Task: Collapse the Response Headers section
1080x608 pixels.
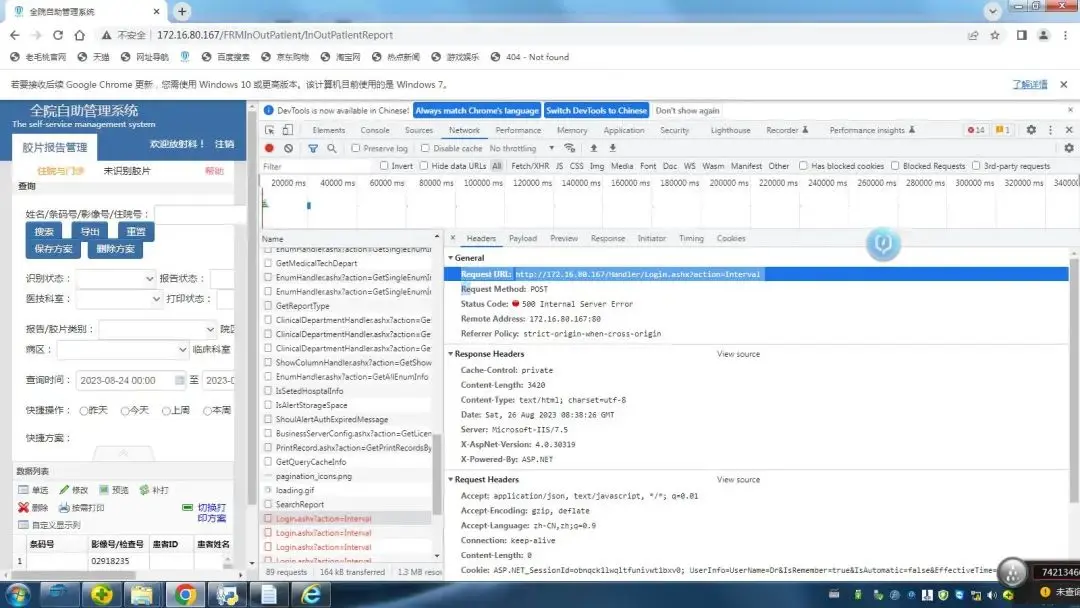Action: tap(451, 354)
